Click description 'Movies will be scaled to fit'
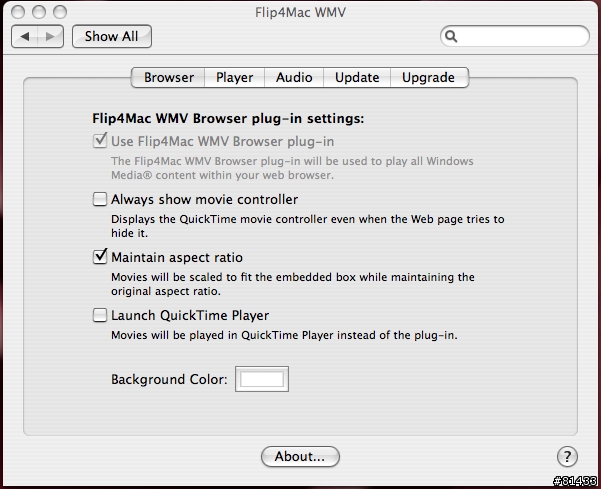Image resolution: width=601 pixels, height=489 pixels. (181, 277)
